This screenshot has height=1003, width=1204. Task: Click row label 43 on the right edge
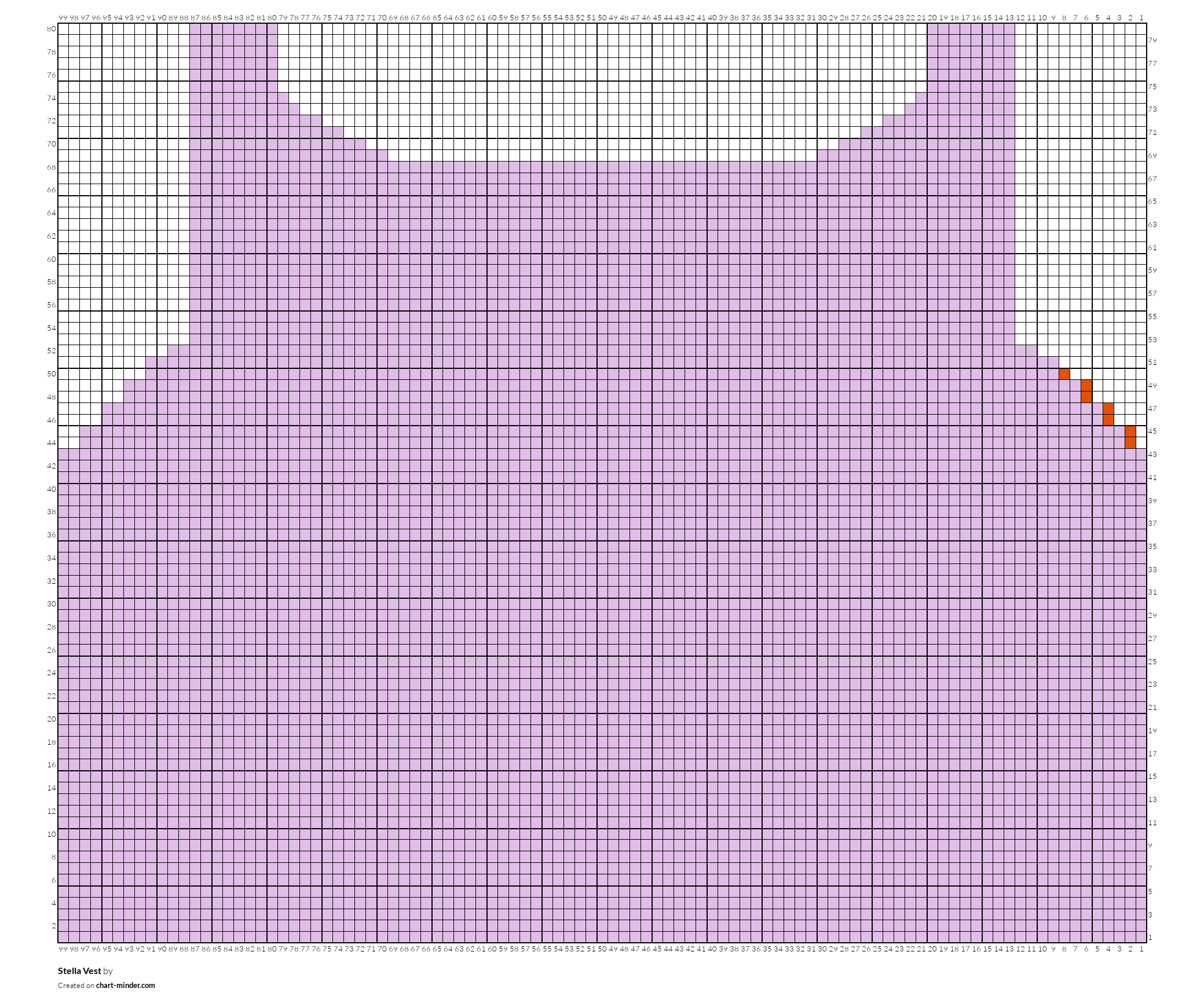coord(1152,455)
